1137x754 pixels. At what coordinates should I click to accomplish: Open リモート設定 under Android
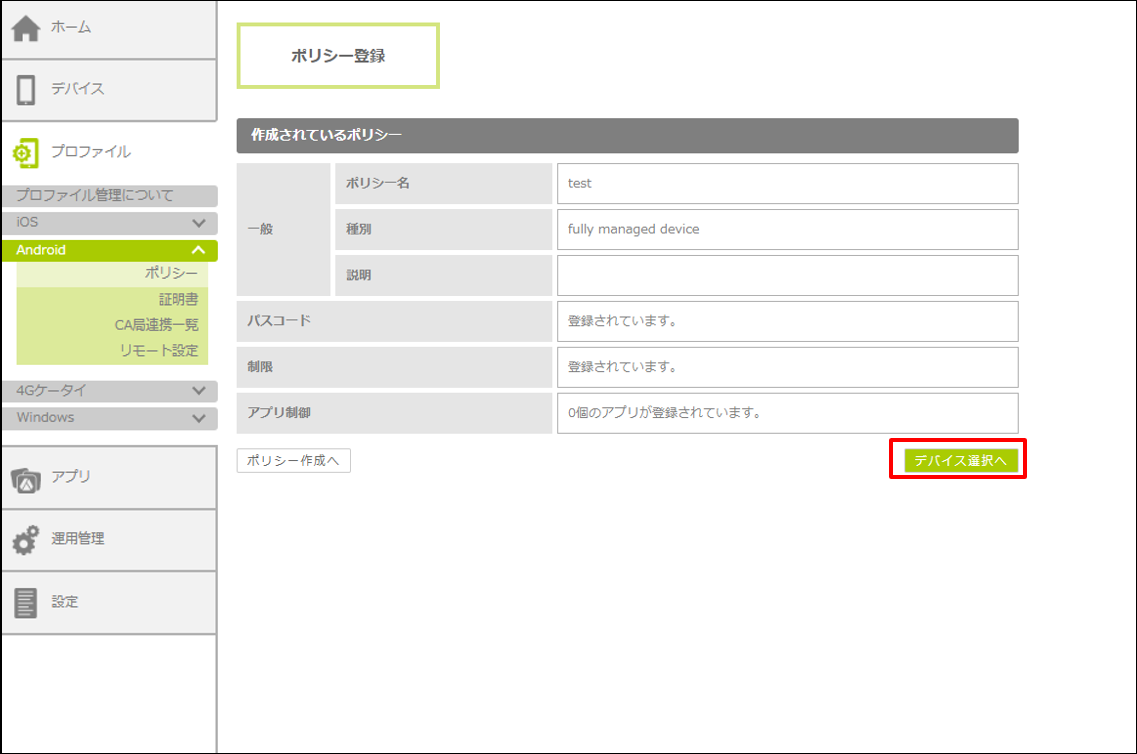(x=158, y=351)
